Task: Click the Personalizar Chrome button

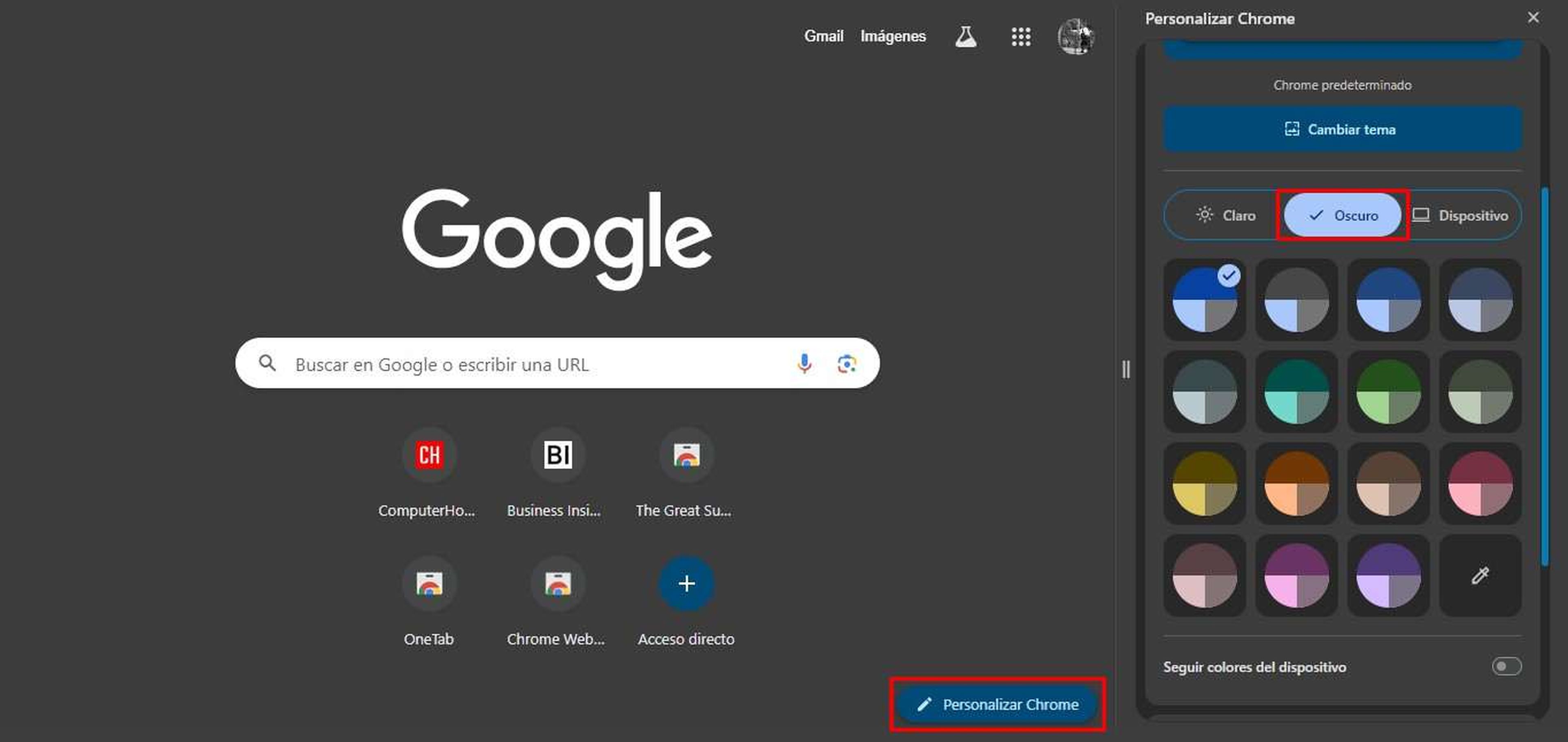Action: pos(997,704)
